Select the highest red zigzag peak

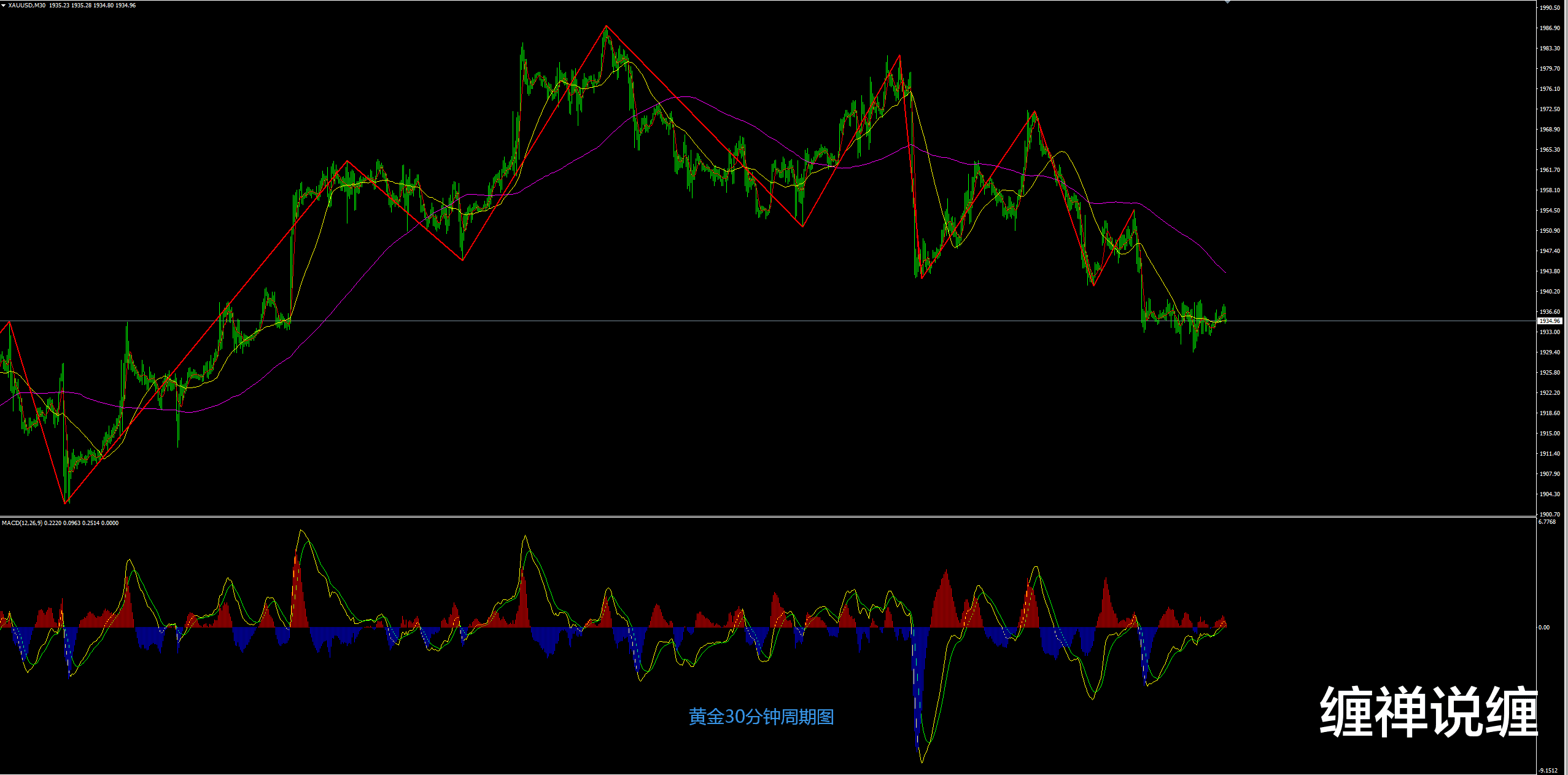click(x=606, y=26)
